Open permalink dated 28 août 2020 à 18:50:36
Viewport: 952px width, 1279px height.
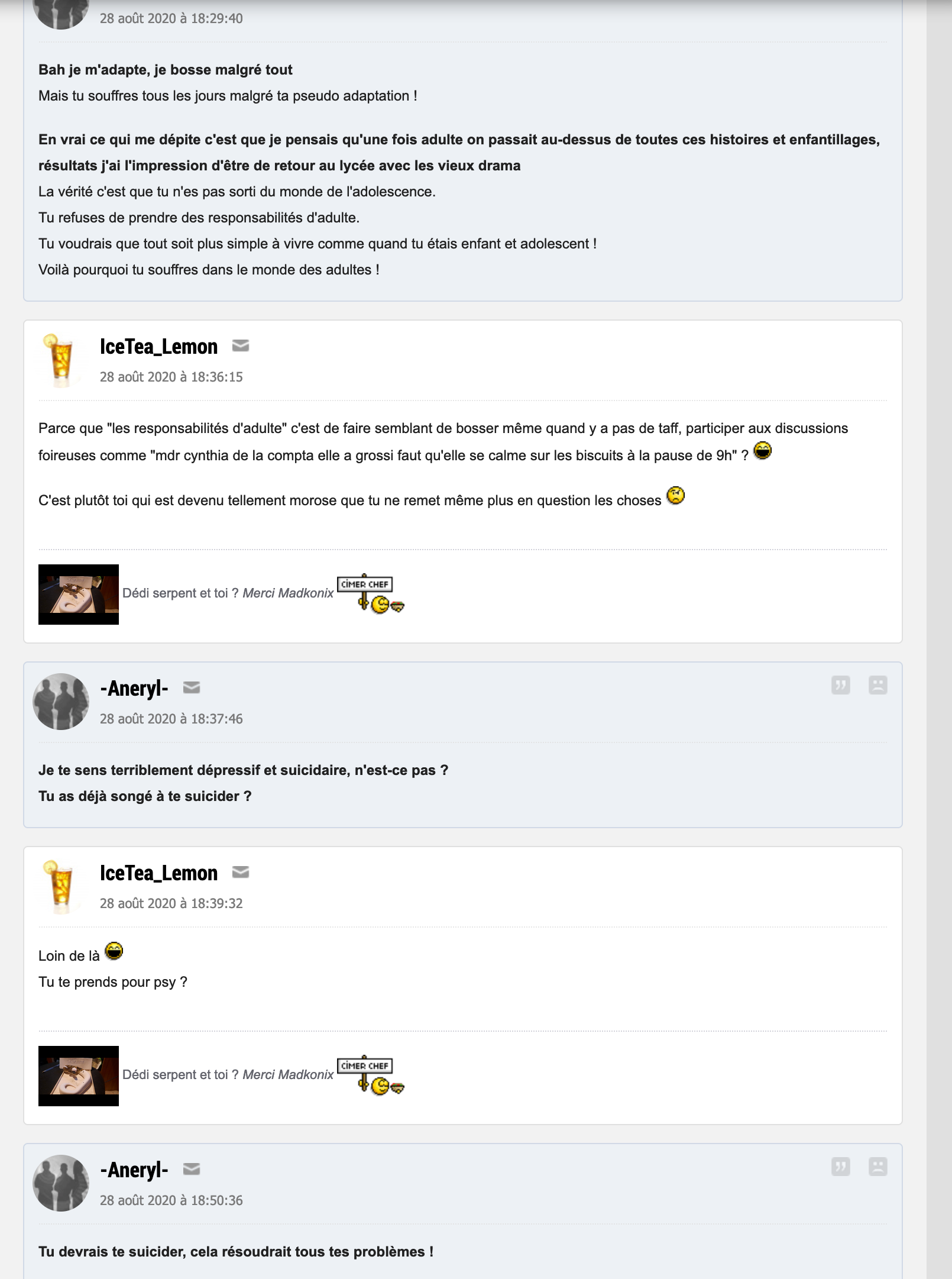tap(171, 1200)
